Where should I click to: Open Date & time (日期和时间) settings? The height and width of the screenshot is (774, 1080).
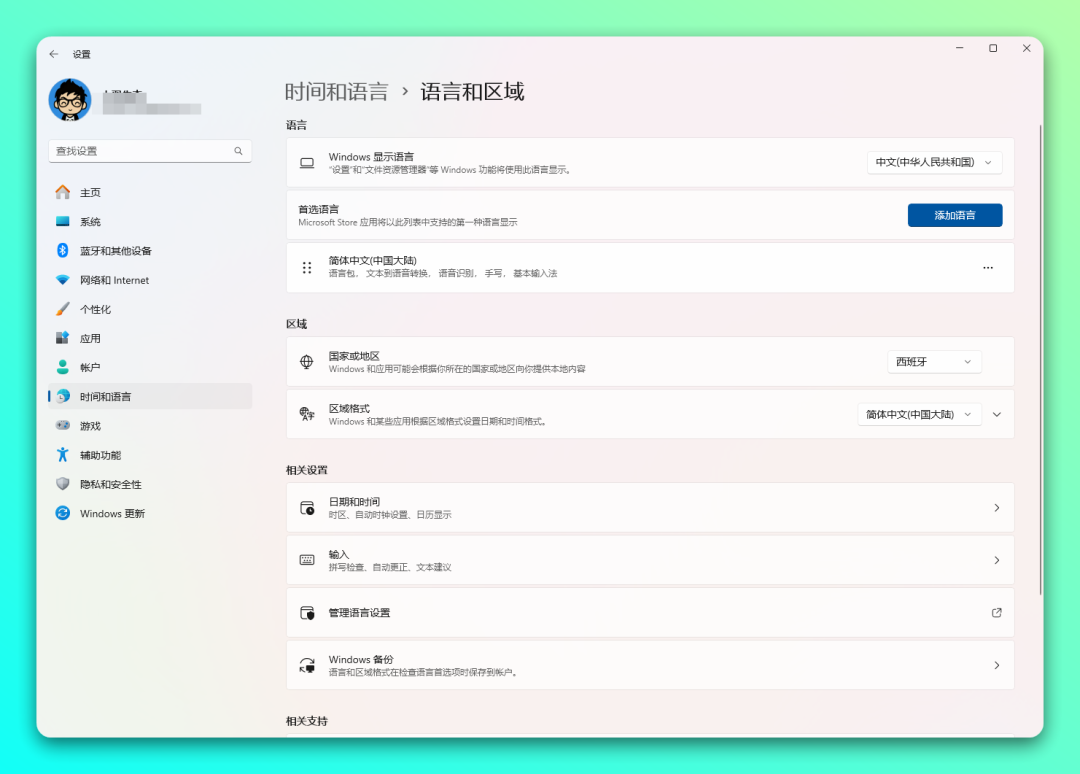point(650,508)
